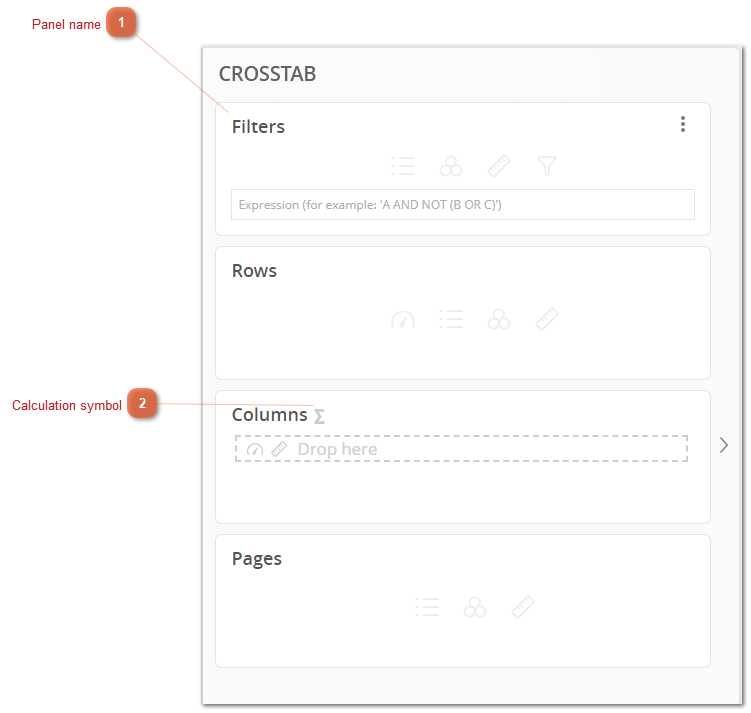The height and width of the screenshot is (713, 751).
Task: Focus the filter Expression input field
Action: click(x=463, y=204)
